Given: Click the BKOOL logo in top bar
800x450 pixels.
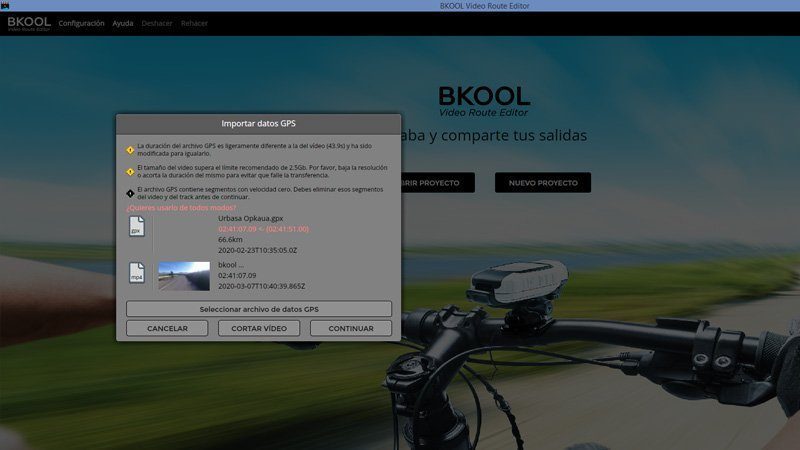Looking at the screenshot, I should point(28,23).
